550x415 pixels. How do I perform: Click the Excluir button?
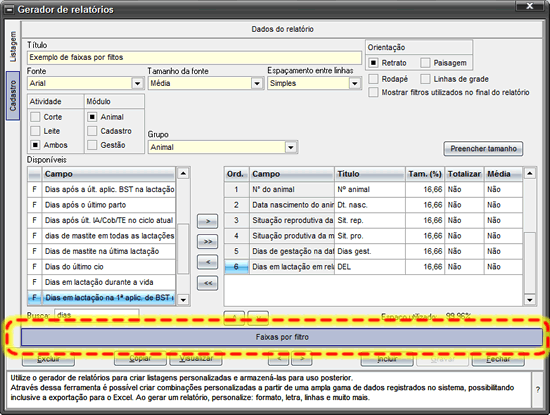[x=48, y=359]
